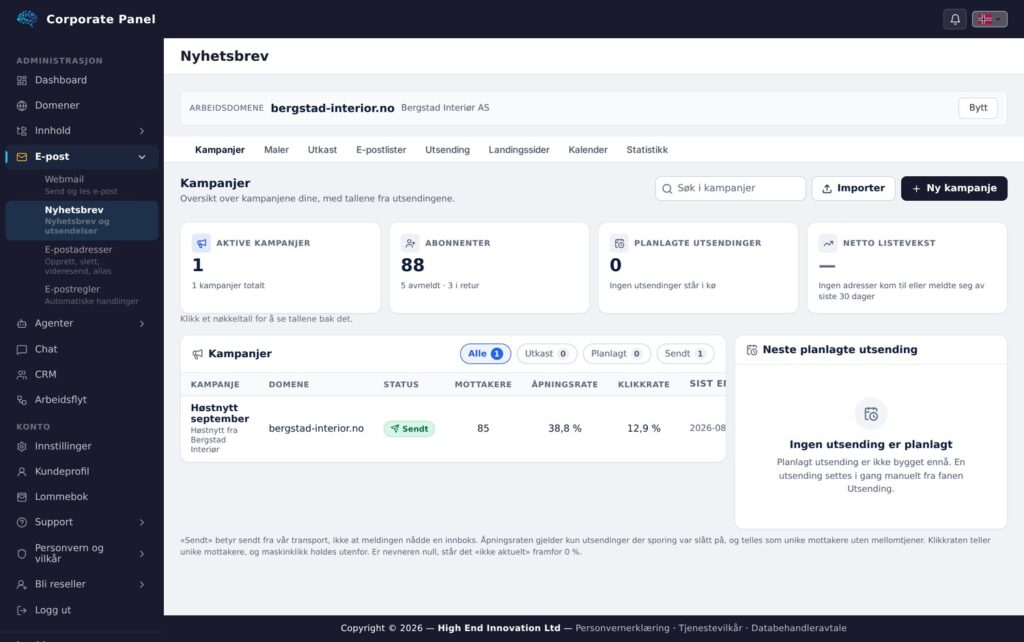
Task: Switch to the Landingssider tab
Action: pos(519,150)
